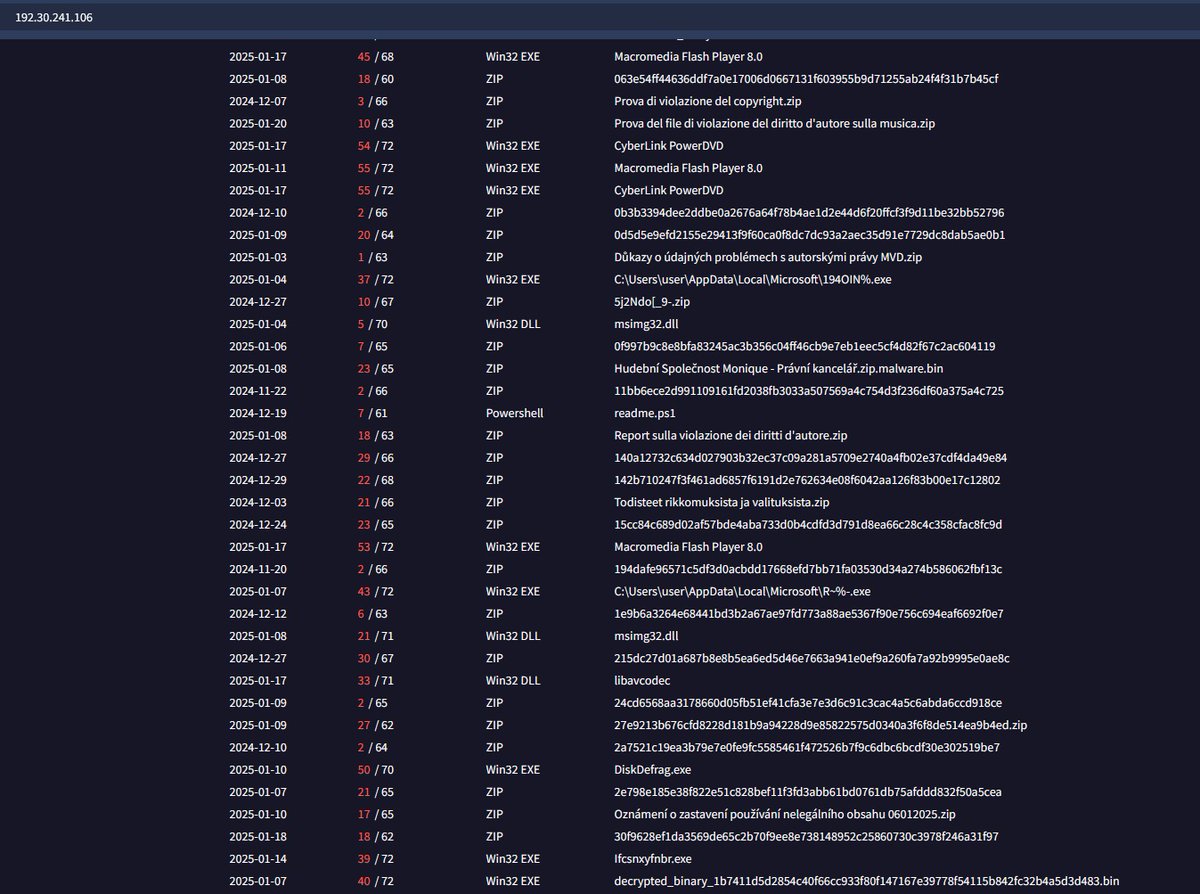Screen dimensions: 1200x894
Task: Click the date '2024-12-29'
Action: point(258,480)
